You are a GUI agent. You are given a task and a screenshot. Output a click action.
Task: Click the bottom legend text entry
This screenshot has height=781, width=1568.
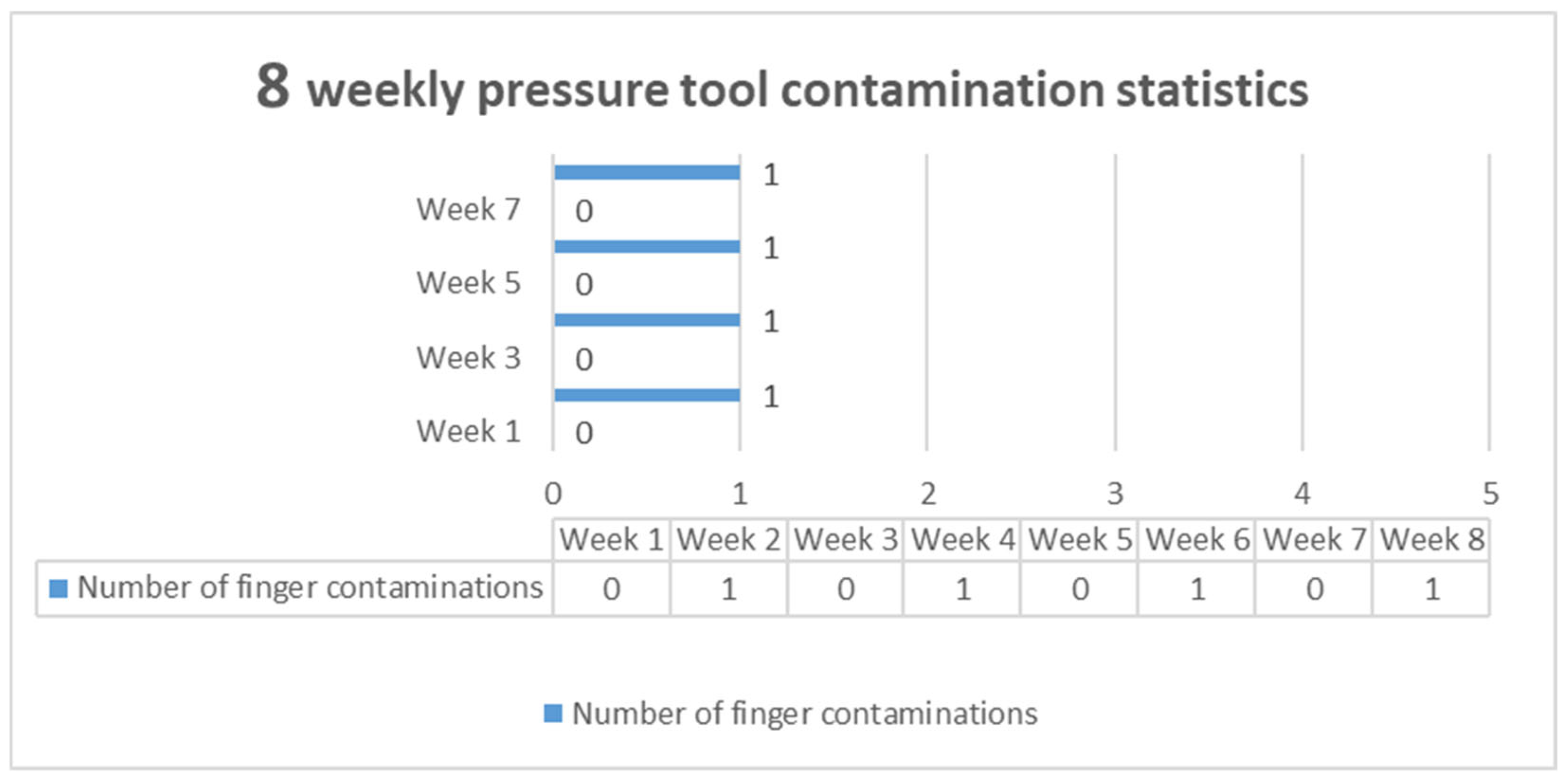tap(804, 714)
